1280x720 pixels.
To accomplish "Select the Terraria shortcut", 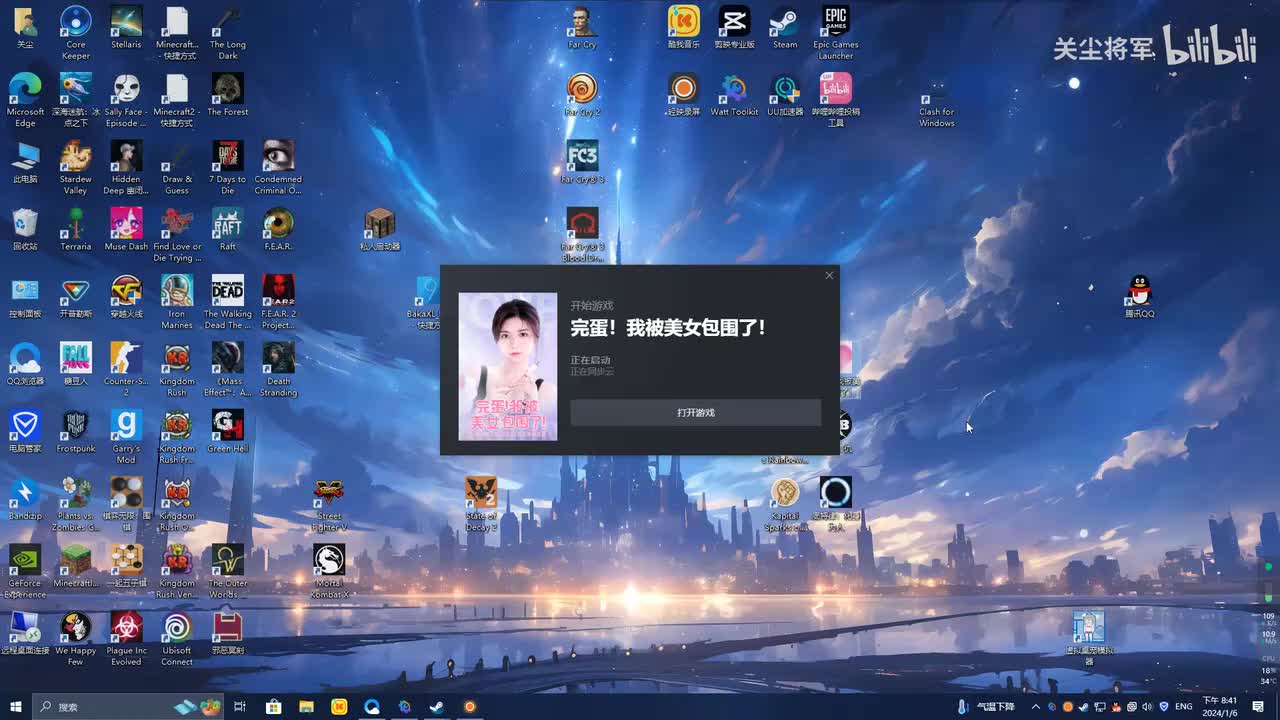I will [76, 230].
